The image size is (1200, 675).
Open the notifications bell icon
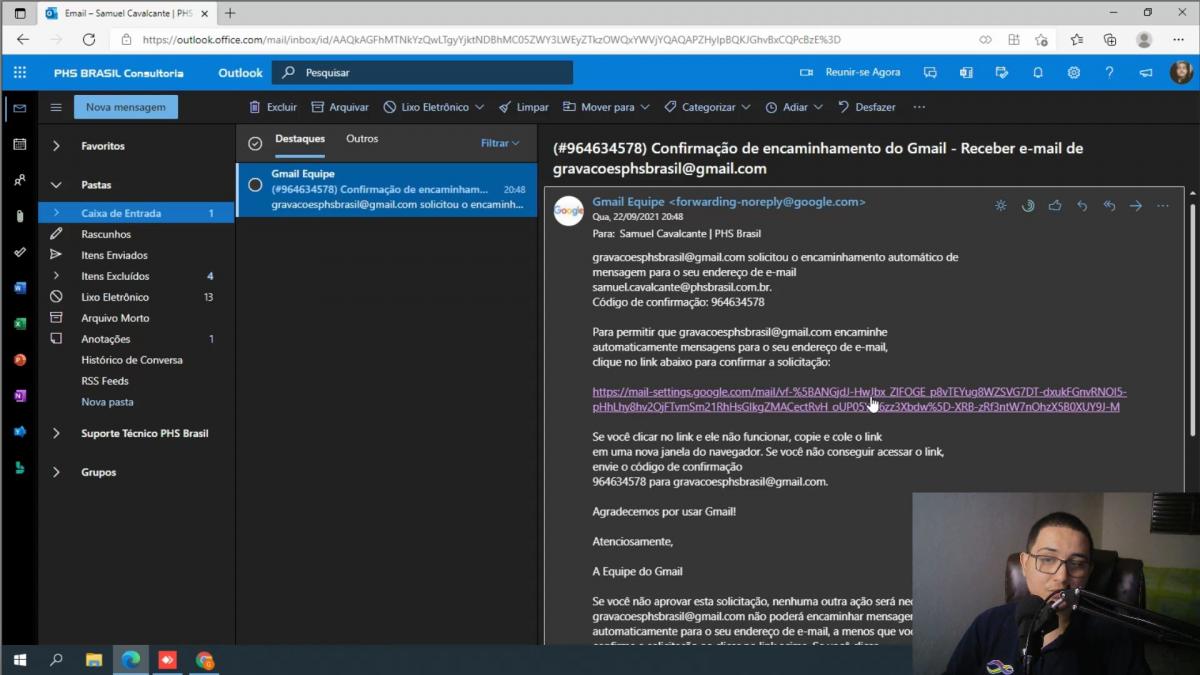1038,73
